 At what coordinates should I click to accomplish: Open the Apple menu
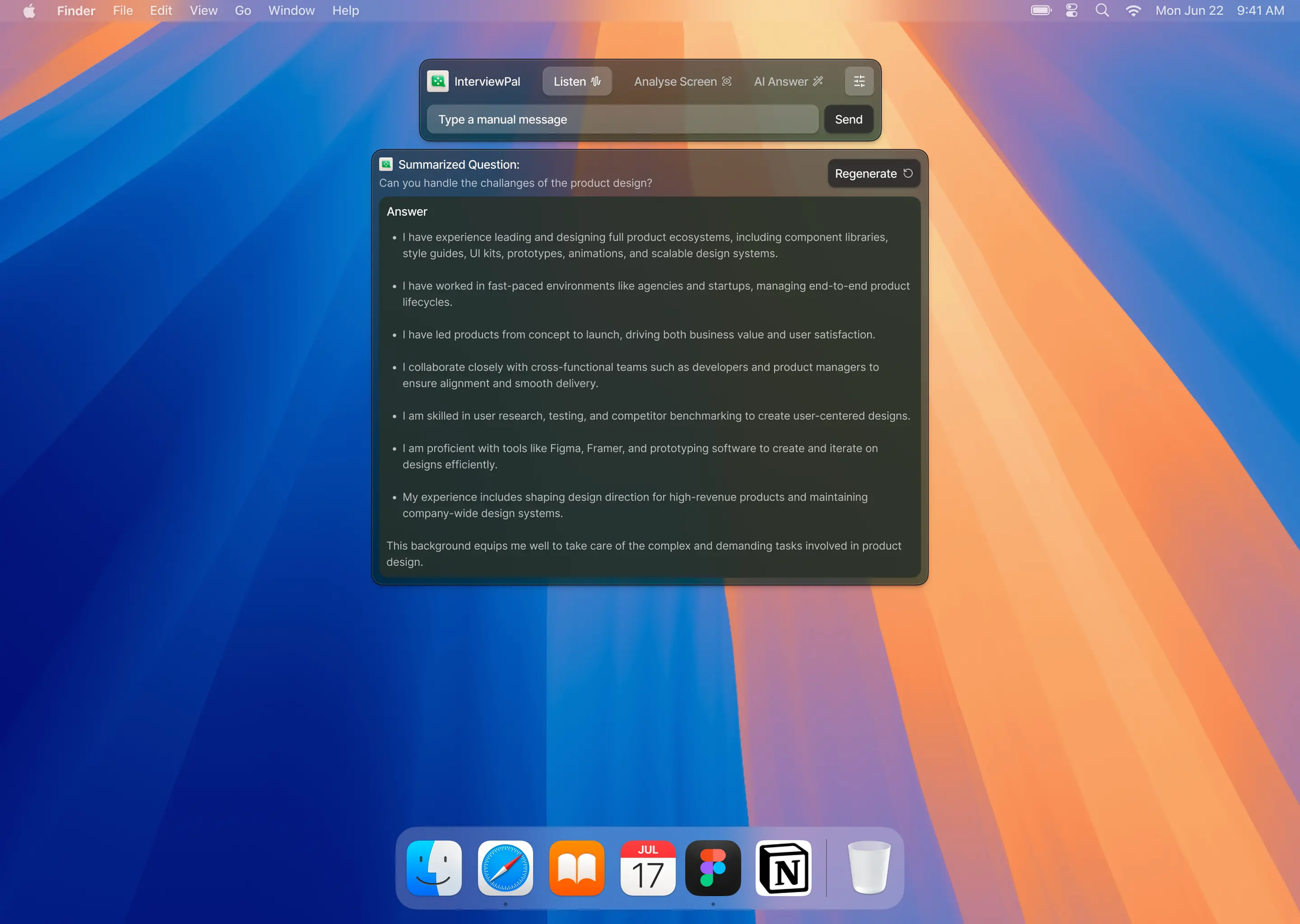(x=29, y=10)
